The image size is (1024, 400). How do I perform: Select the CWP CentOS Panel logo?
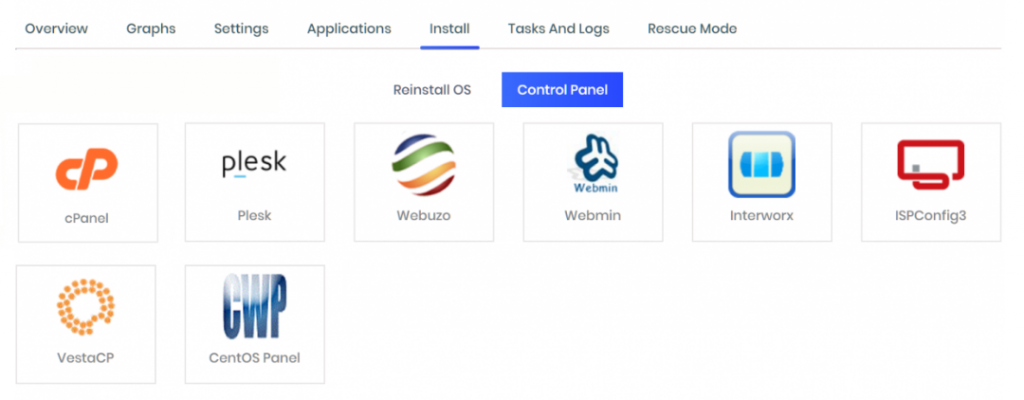point(254,307)
